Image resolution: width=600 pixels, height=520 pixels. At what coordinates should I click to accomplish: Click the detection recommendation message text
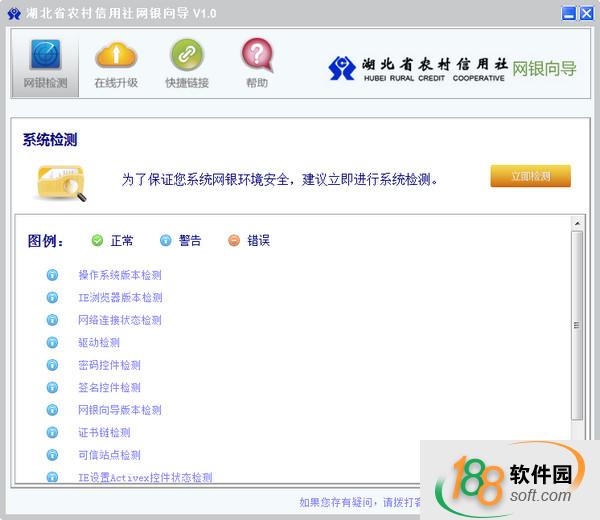point(280,179)
